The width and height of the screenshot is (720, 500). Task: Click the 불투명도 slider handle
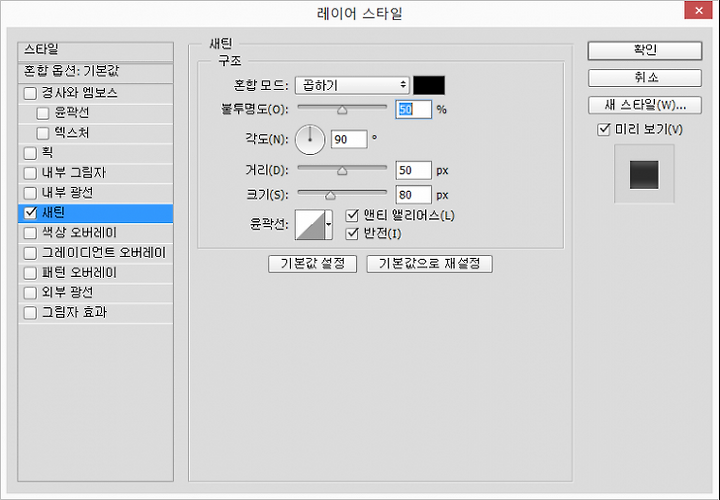[342, 110]
